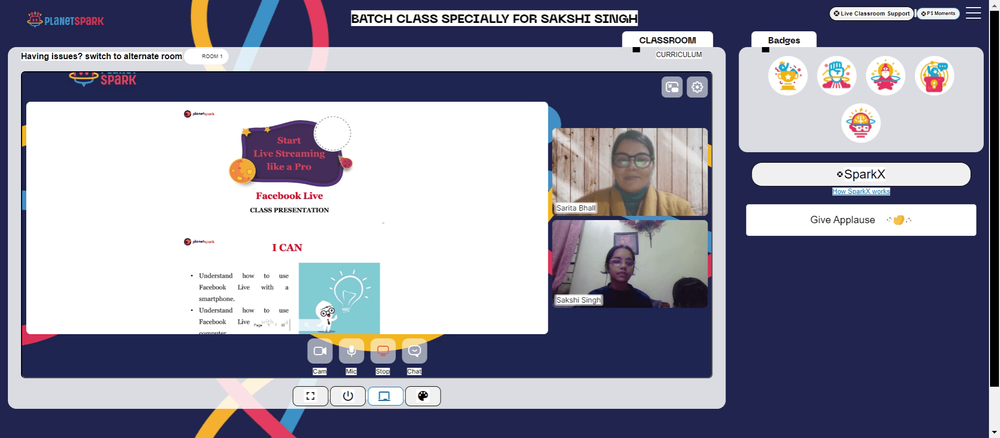Click the trophy badge icon
The image size is (1000, 438).
[788, 76]
